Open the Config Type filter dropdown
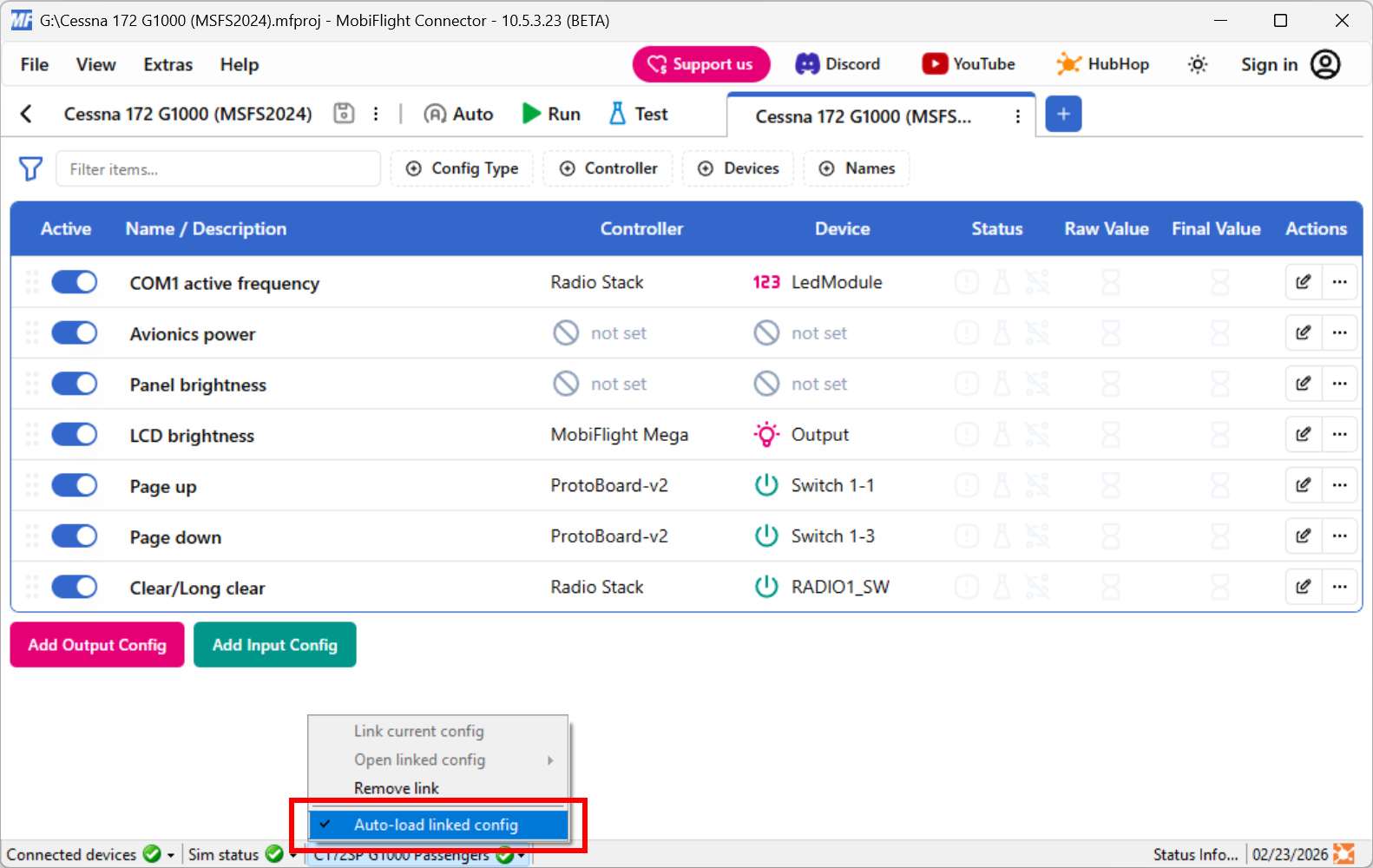 point(462,168)
